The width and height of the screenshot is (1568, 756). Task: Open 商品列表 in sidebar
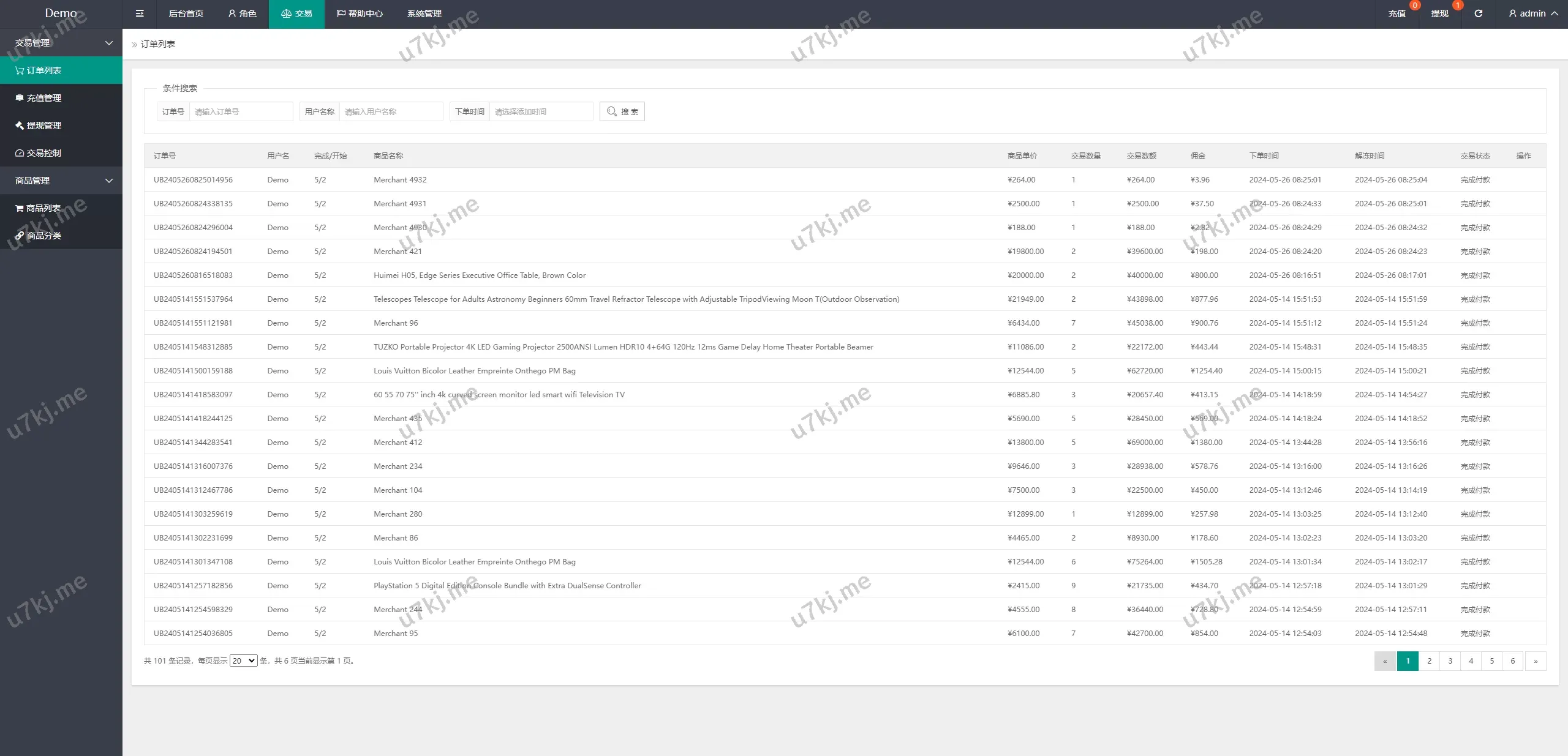pos(43,208)
